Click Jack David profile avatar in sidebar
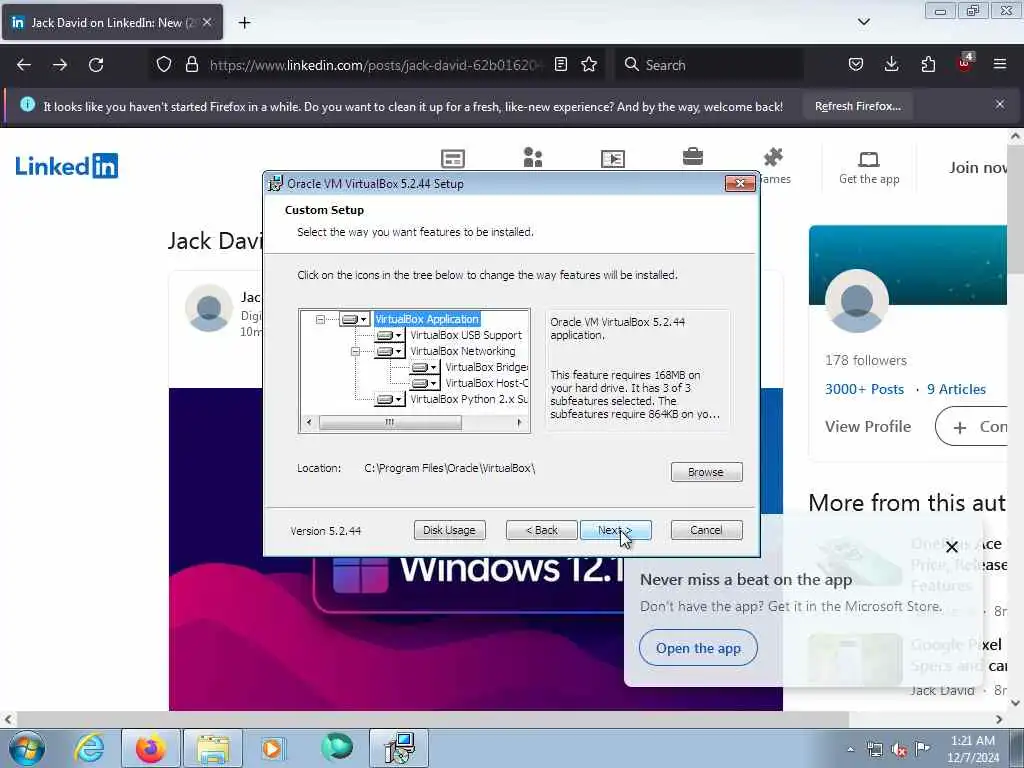This screenshot has height=768, width=1024. click(856, 301)
